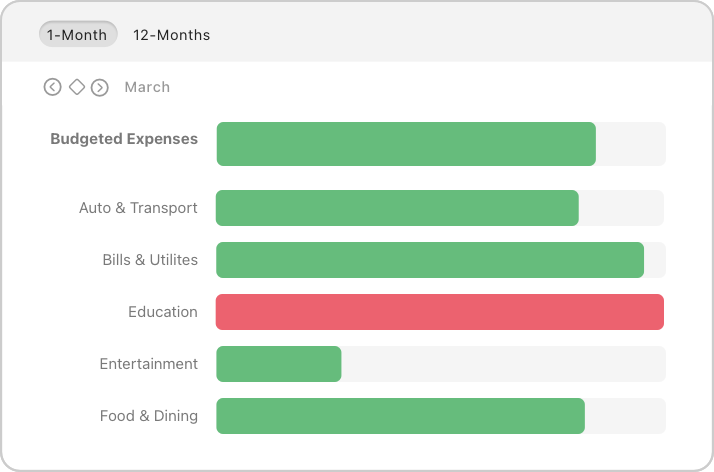
Task: Go to the previous month arrow
Action: coord(53,88)
